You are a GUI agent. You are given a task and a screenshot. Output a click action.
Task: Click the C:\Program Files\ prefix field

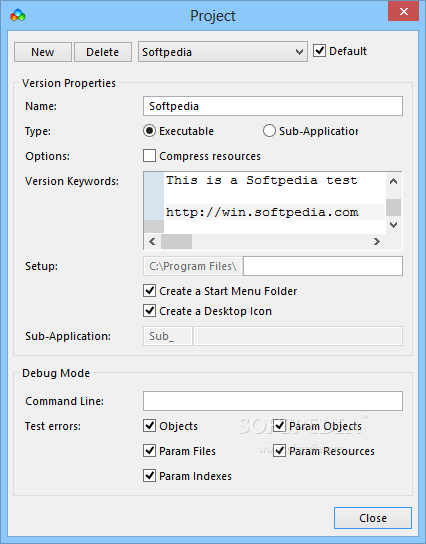coord(193,266)
